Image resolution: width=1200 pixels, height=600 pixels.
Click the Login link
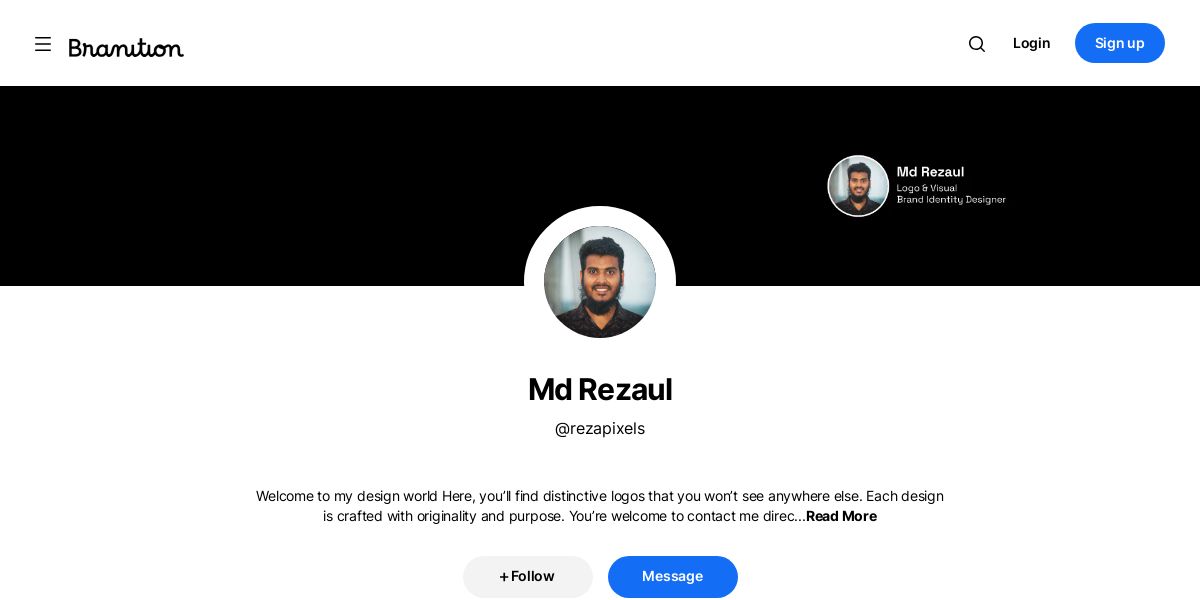[x=1031, y=43]
